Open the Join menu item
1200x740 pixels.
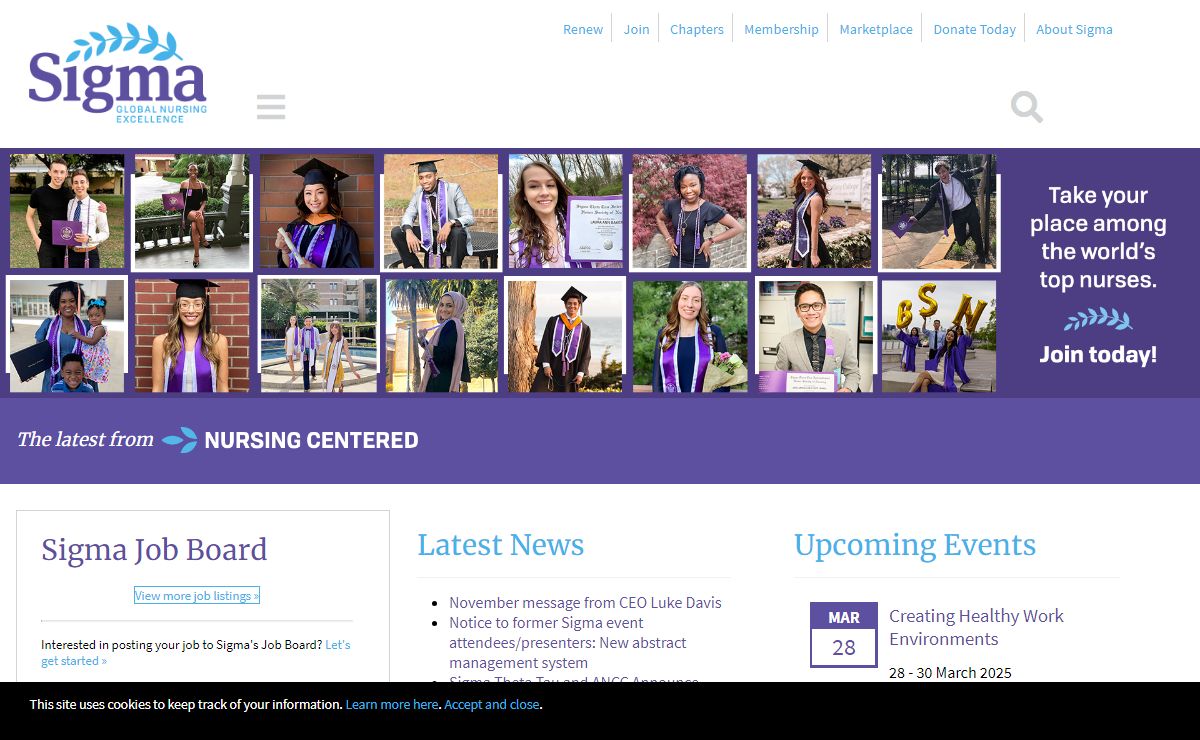click(637, 29)
